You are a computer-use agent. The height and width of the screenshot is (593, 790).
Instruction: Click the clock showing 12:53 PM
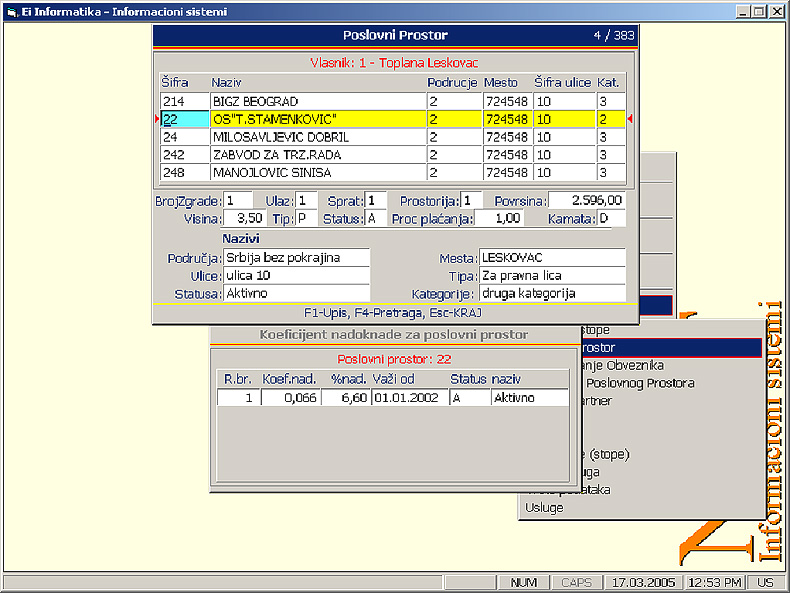(x=718, y=582)
